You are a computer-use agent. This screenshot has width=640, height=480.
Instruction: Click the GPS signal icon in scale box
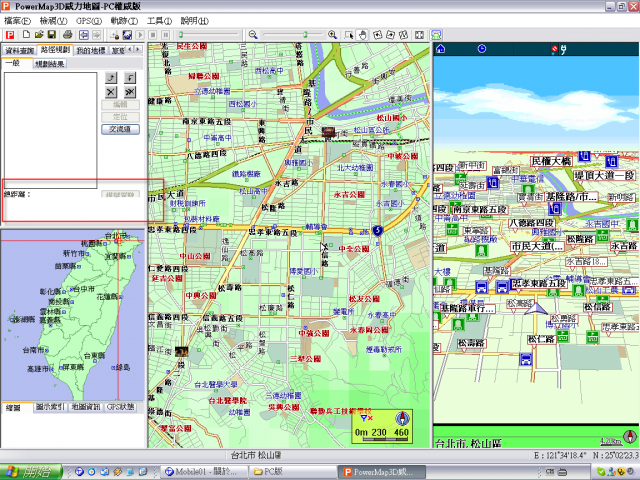[366, 418]
